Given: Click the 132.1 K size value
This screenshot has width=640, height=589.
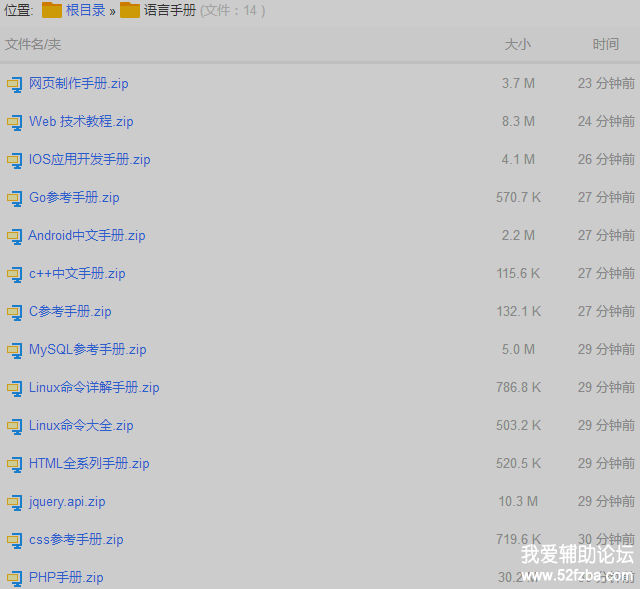Looking at the screenshot, I should [x=518, y=311].
